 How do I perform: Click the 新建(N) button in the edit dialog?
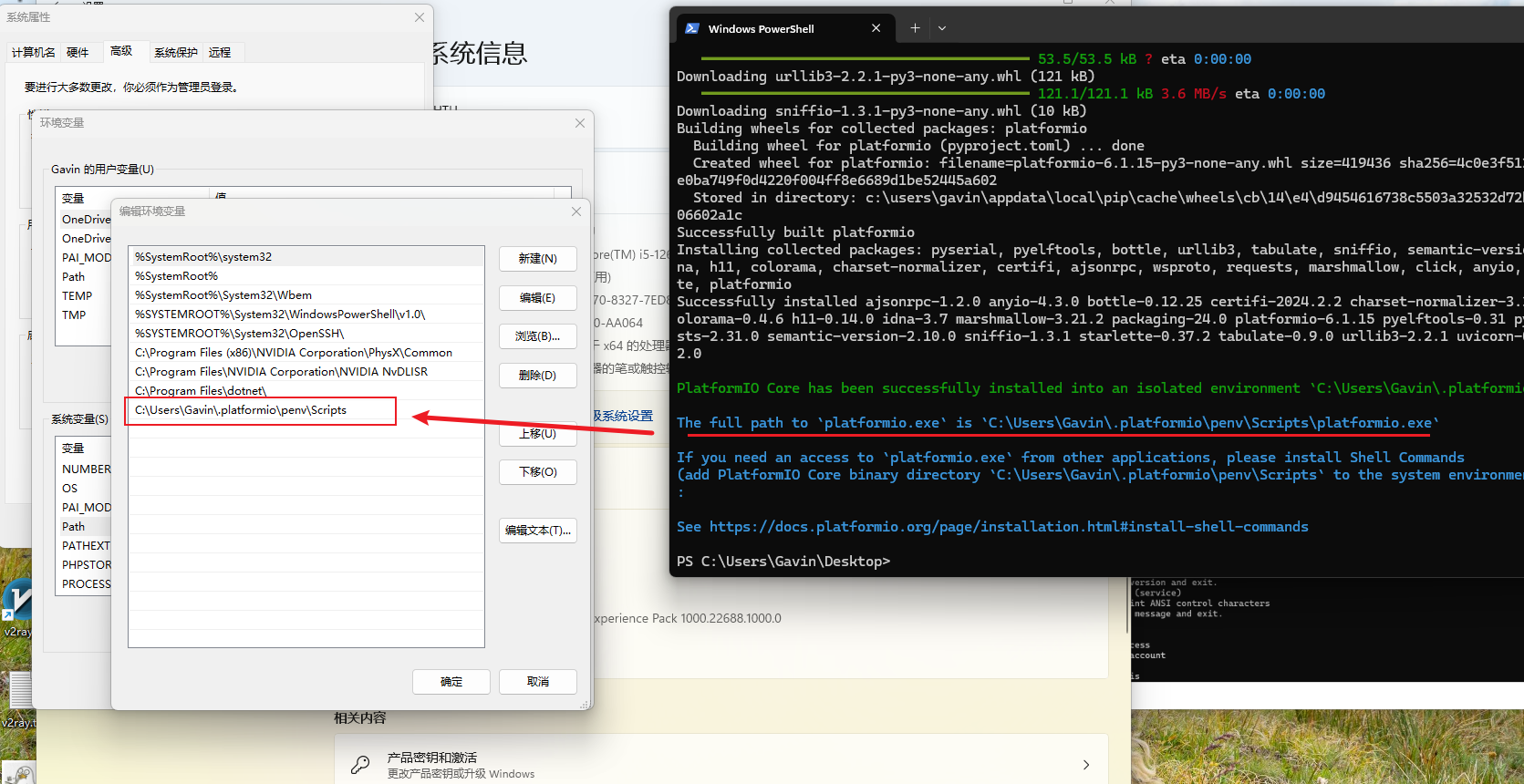(x=538, y=259)
